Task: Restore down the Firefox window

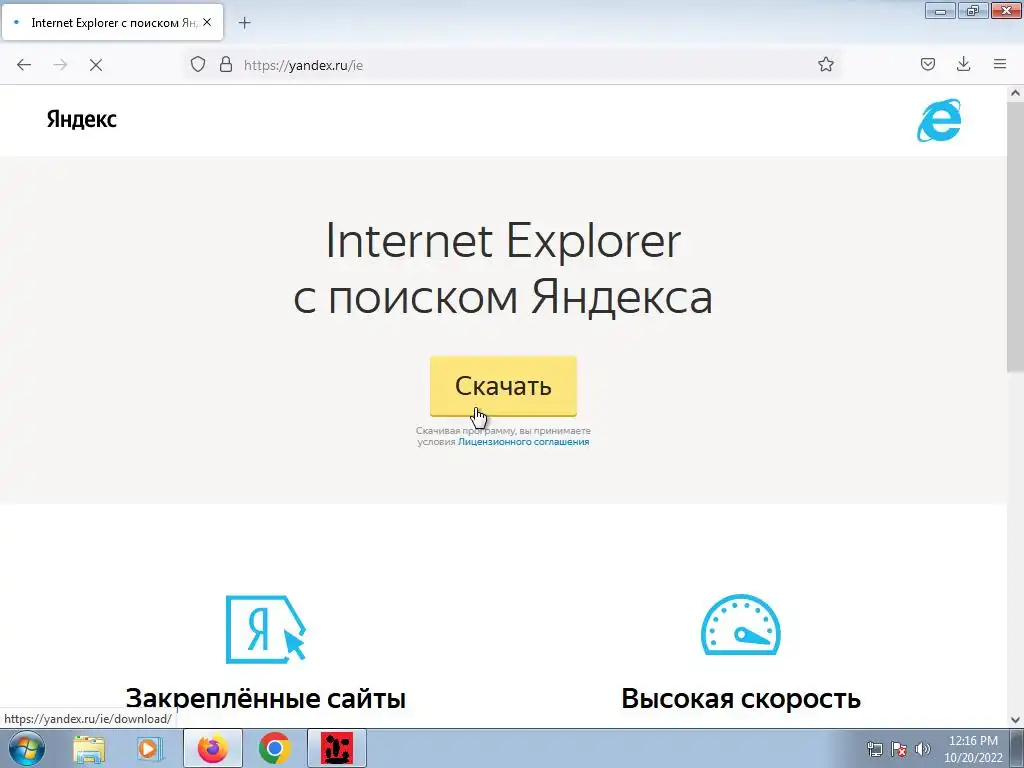Action: (972, 10)
